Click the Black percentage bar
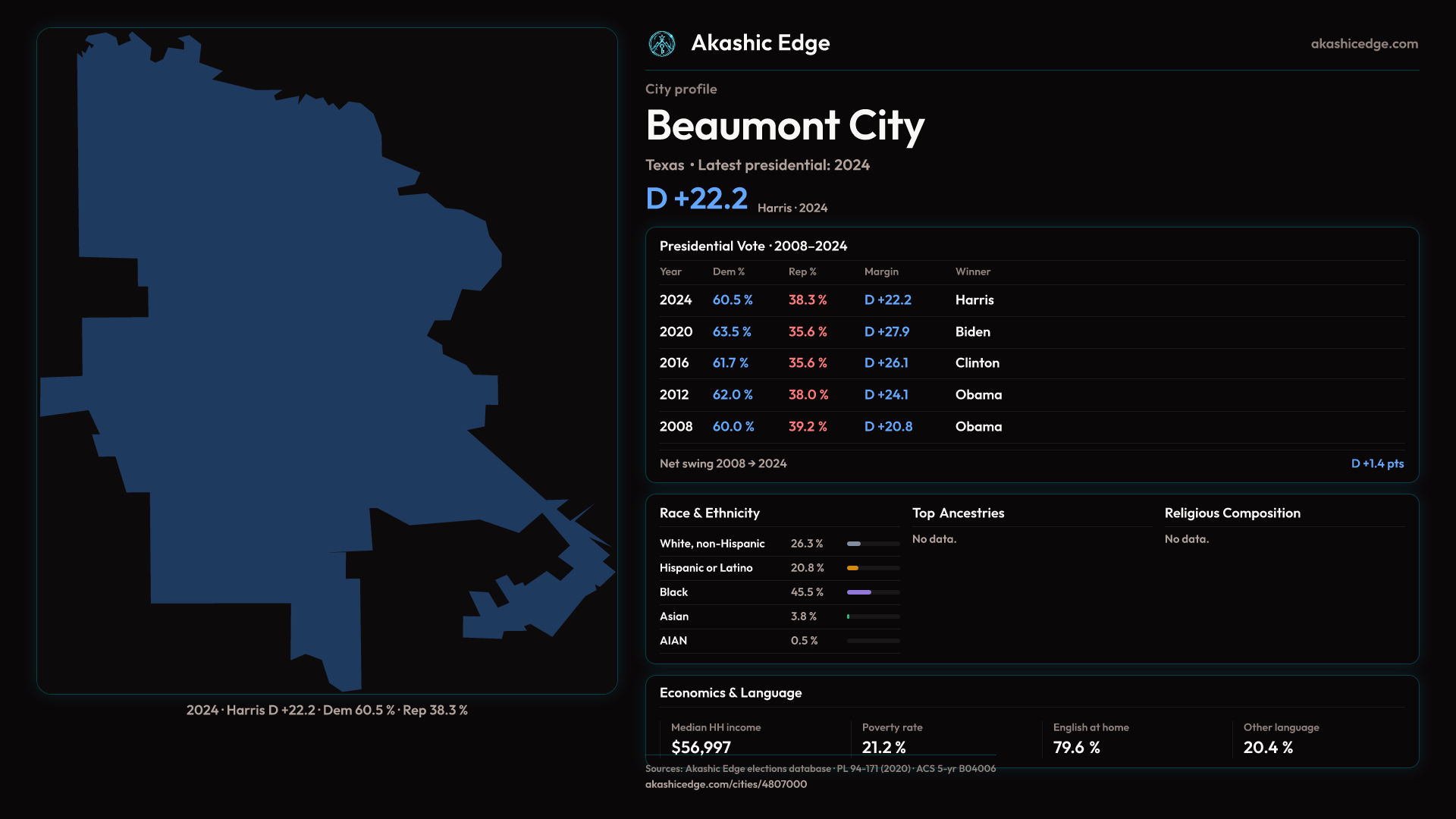 pos(859,592)
